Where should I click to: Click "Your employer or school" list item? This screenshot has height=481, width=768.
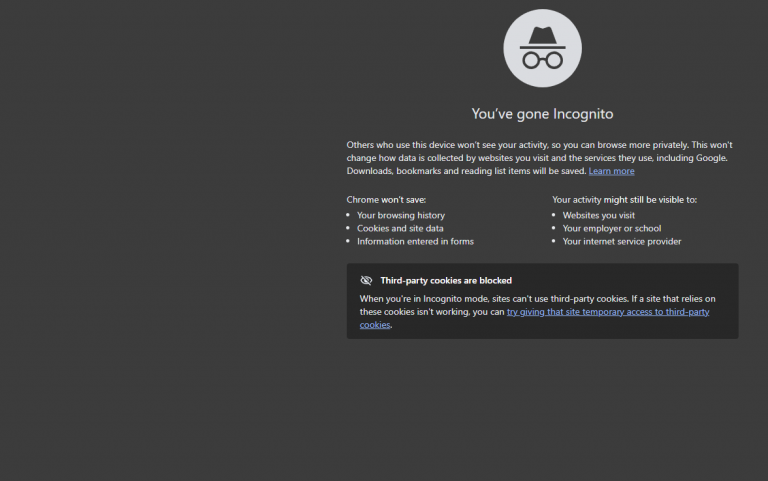(612, 228)
